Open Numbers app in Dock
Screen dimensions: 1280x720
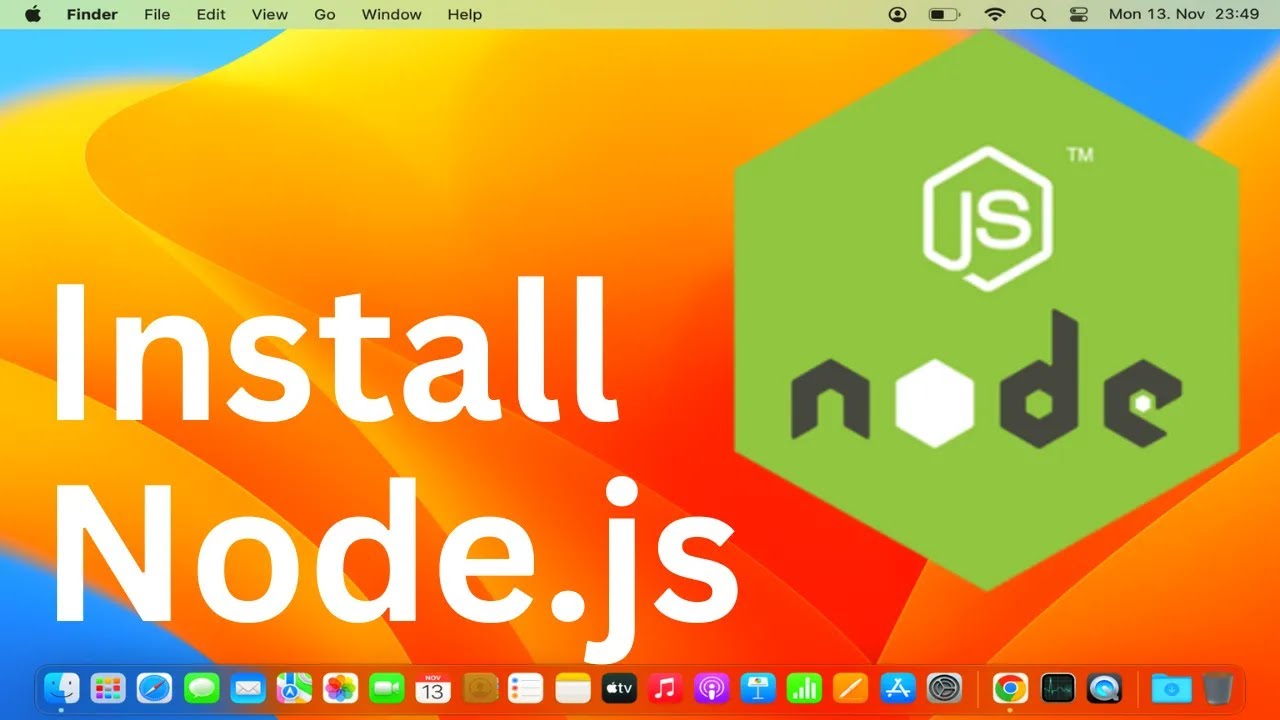(x=804, y=688)
